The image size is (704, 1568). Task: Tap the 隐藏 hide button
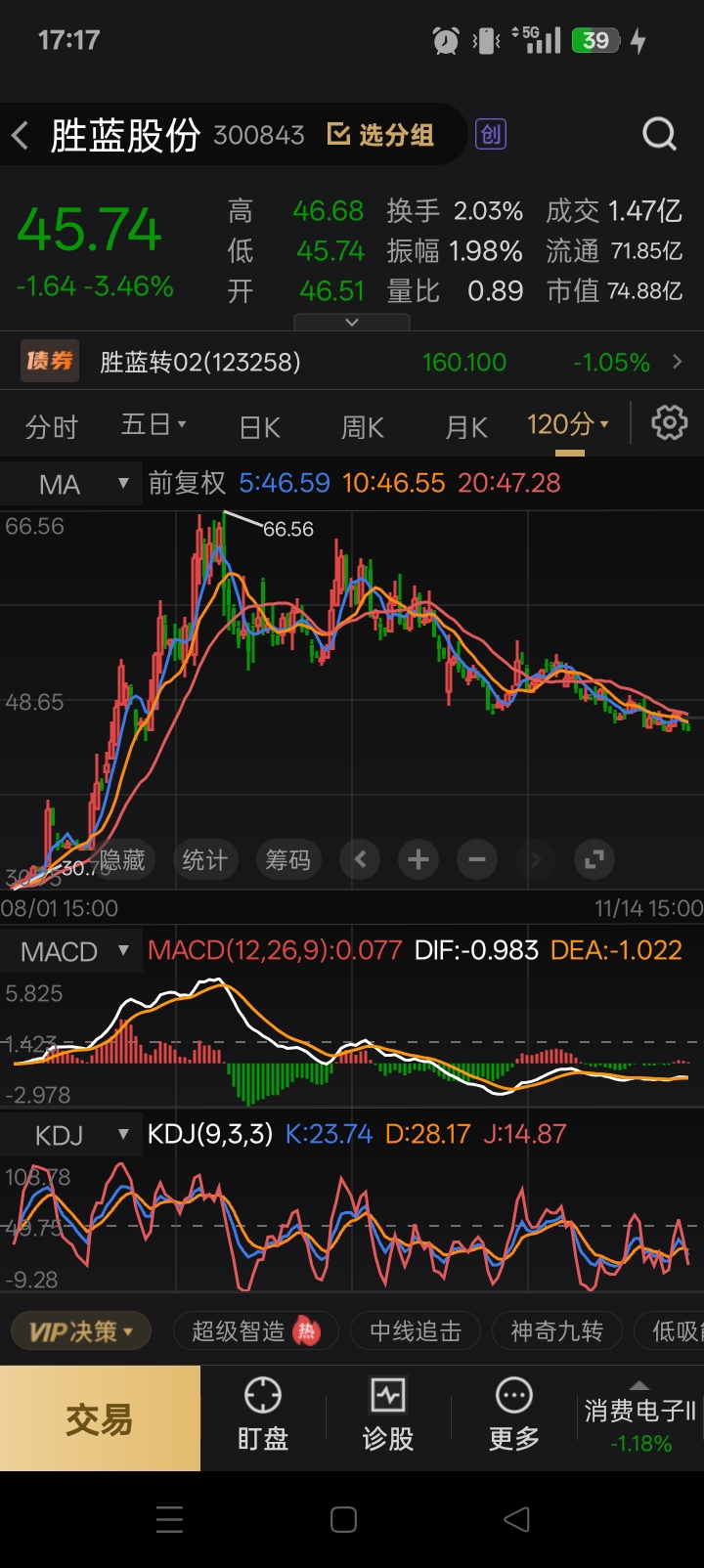(122, 859)
